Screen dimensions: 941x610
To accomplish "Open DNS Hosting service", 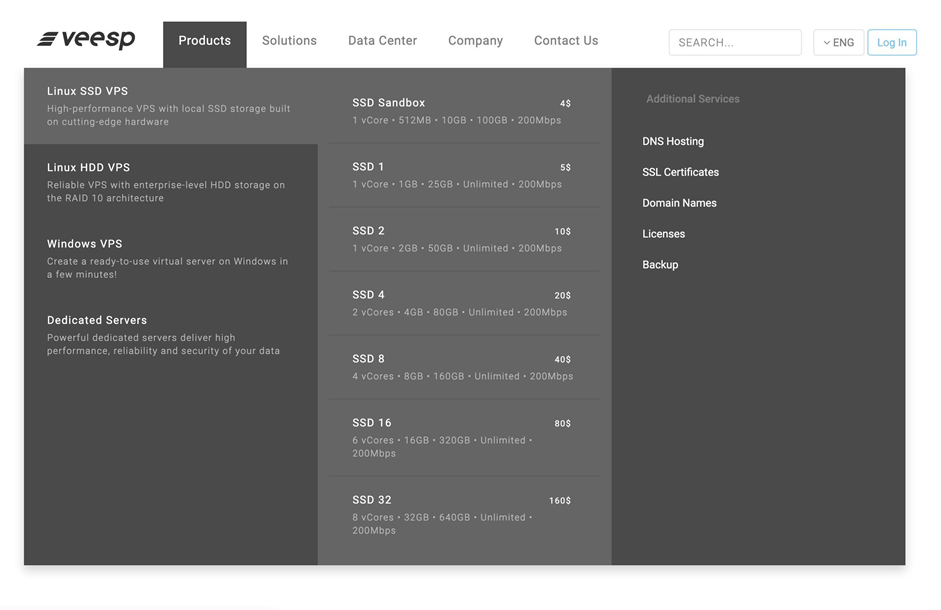I will pyautogui.click(x=673, y=141).
